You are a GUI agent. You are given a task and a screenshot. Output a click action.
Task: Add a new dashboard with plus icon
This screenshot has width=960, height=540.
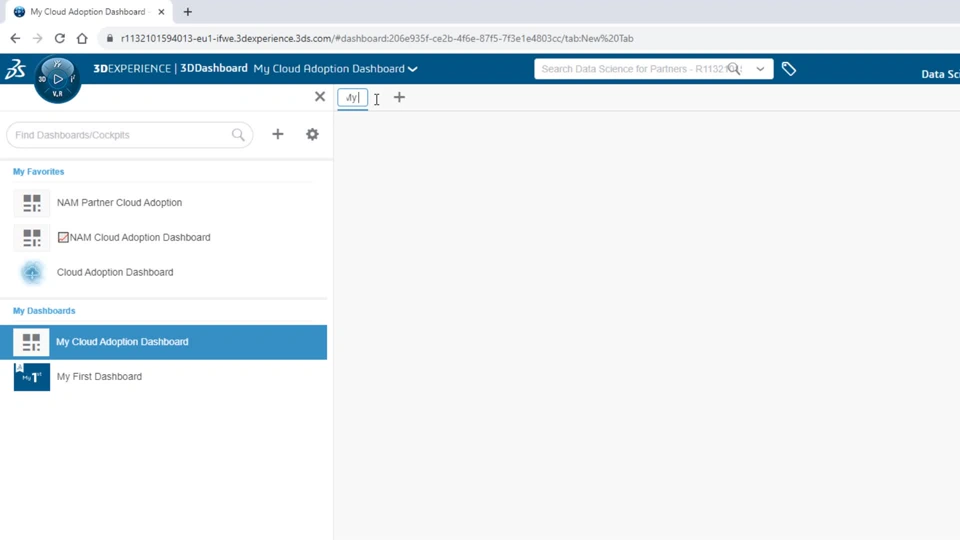pyautogui.click(x=278, y=134)
